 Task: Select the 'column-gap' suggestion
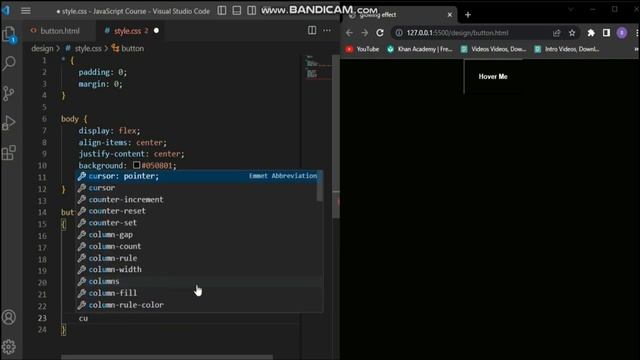(198, 235)
